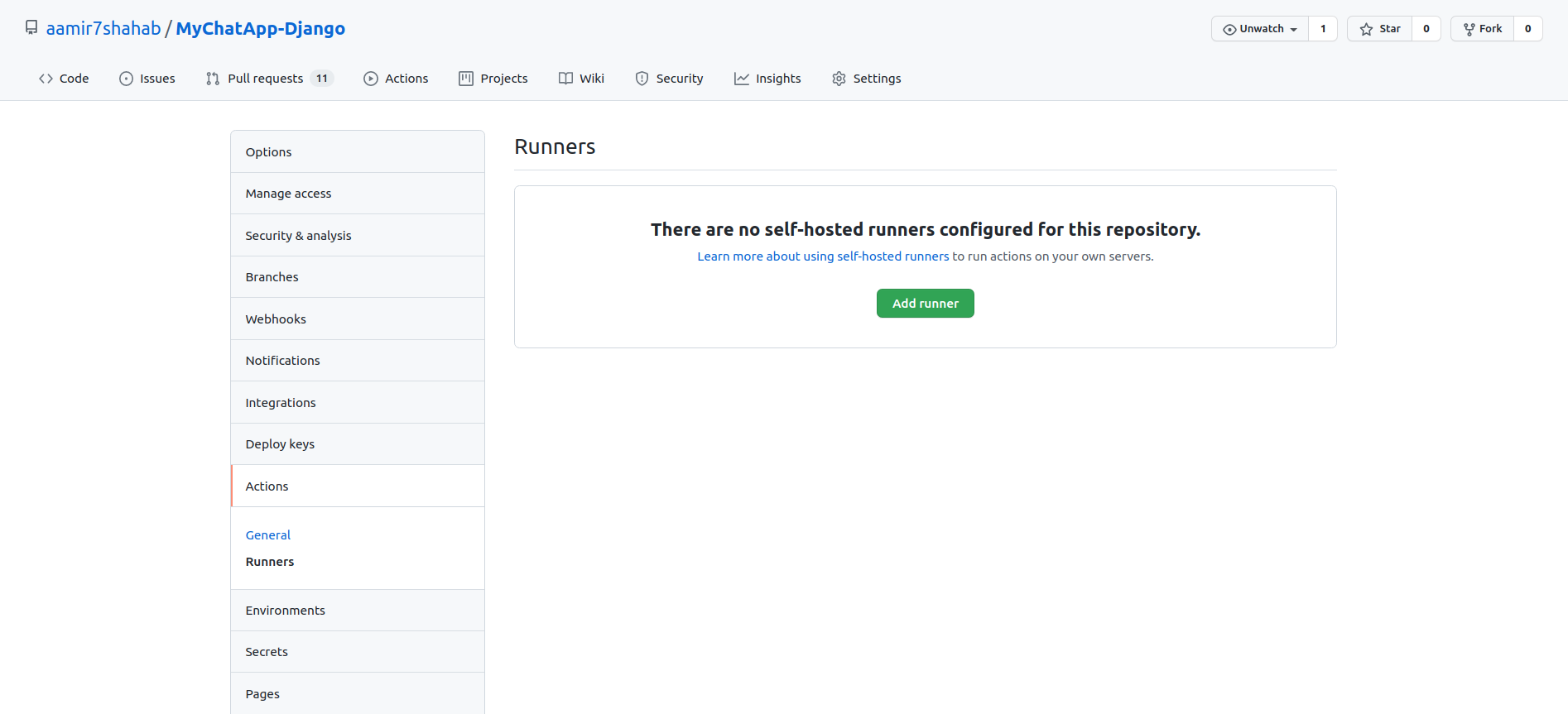Open Options in settings sidebar

(x=358, y=152)
